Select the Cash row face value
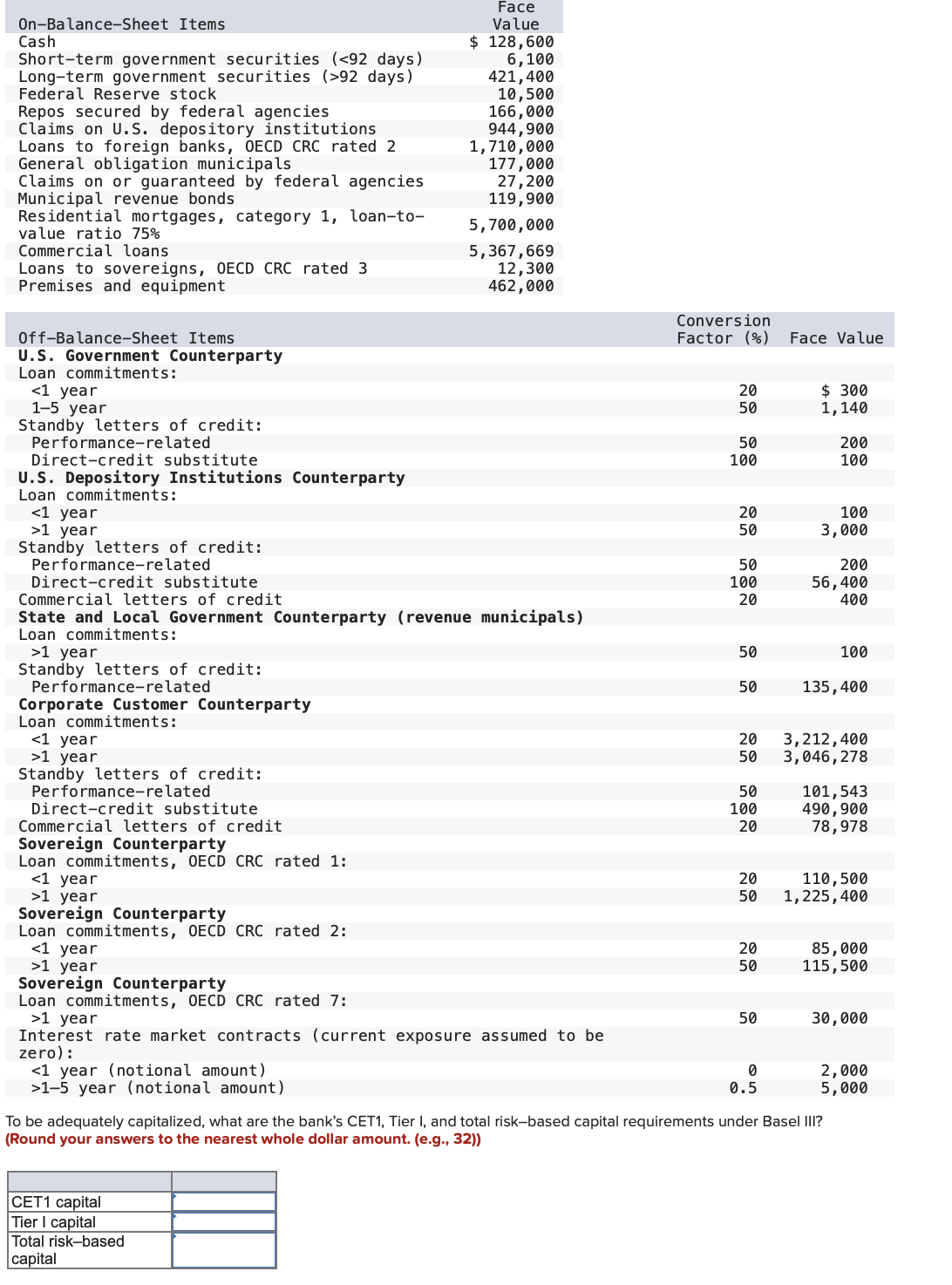952x1285 pixels. [x=509, y=42]
